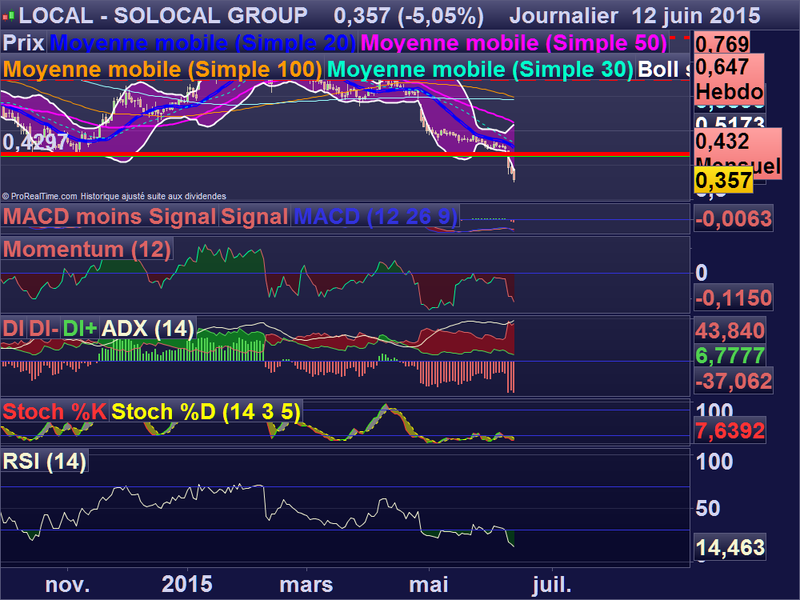Click the Stochastic value 7,6392
This screenshot has height=600, width=800.
[730, 431]
